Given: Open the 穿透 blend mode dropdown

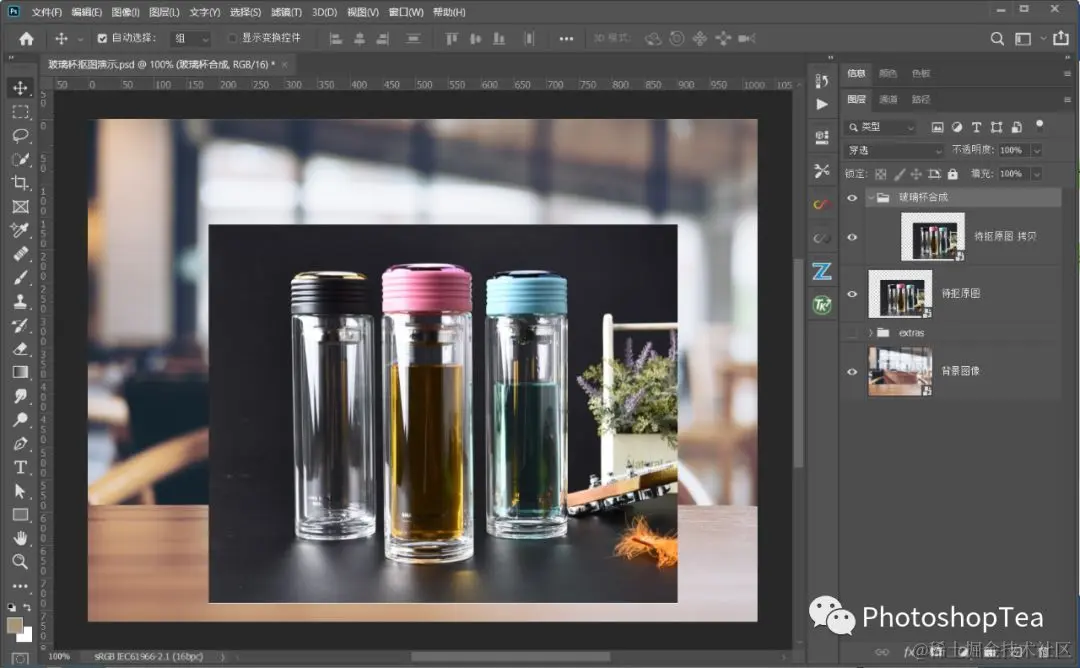Looking at the screenshot, I should tap(894, 150).
